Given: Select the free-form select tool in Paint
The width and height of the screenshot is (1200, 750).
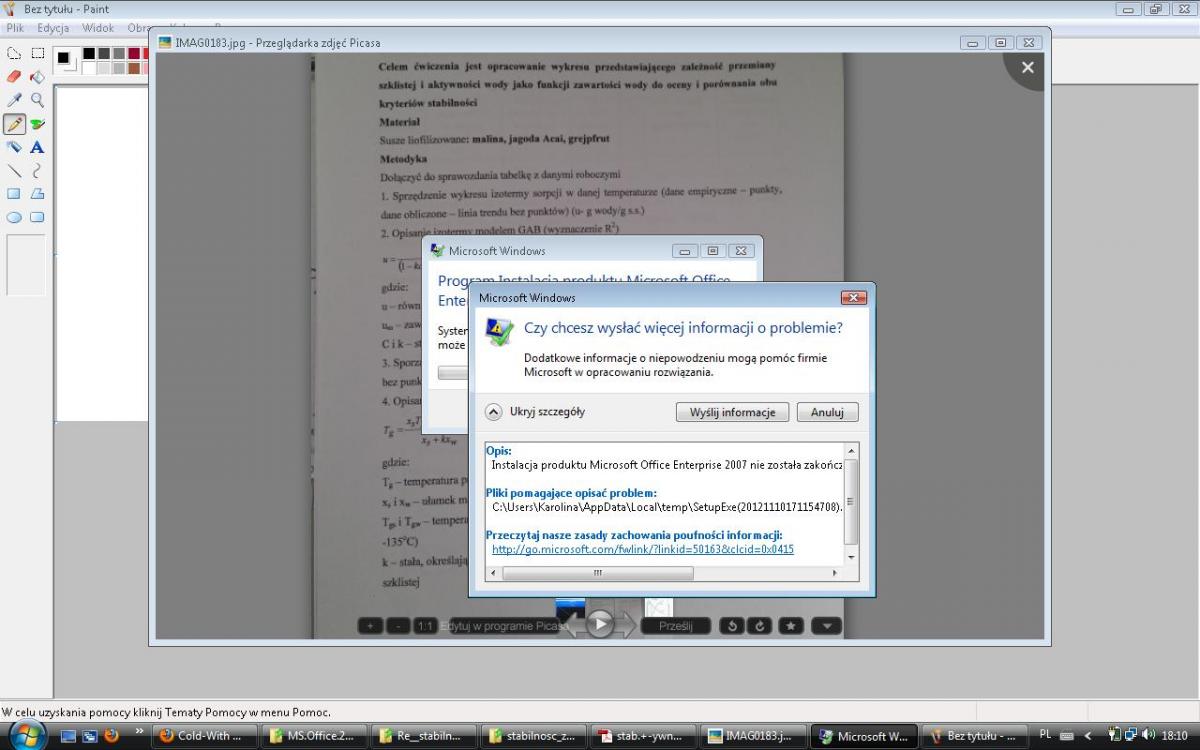Looking at the screenshot, I should [14, 53].
